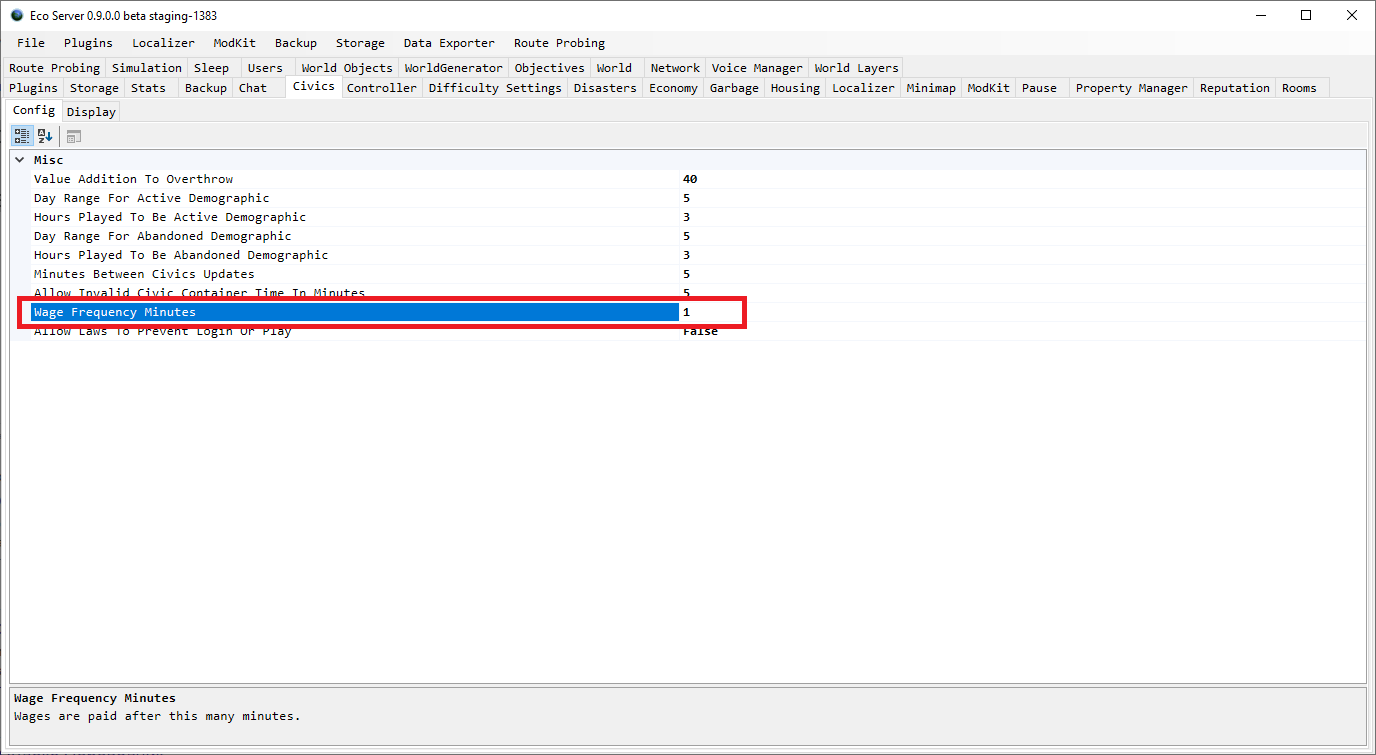Viewport: 1376px width, 755px height.
Task: Select the Config sub-tab
Action: point(34,110)
